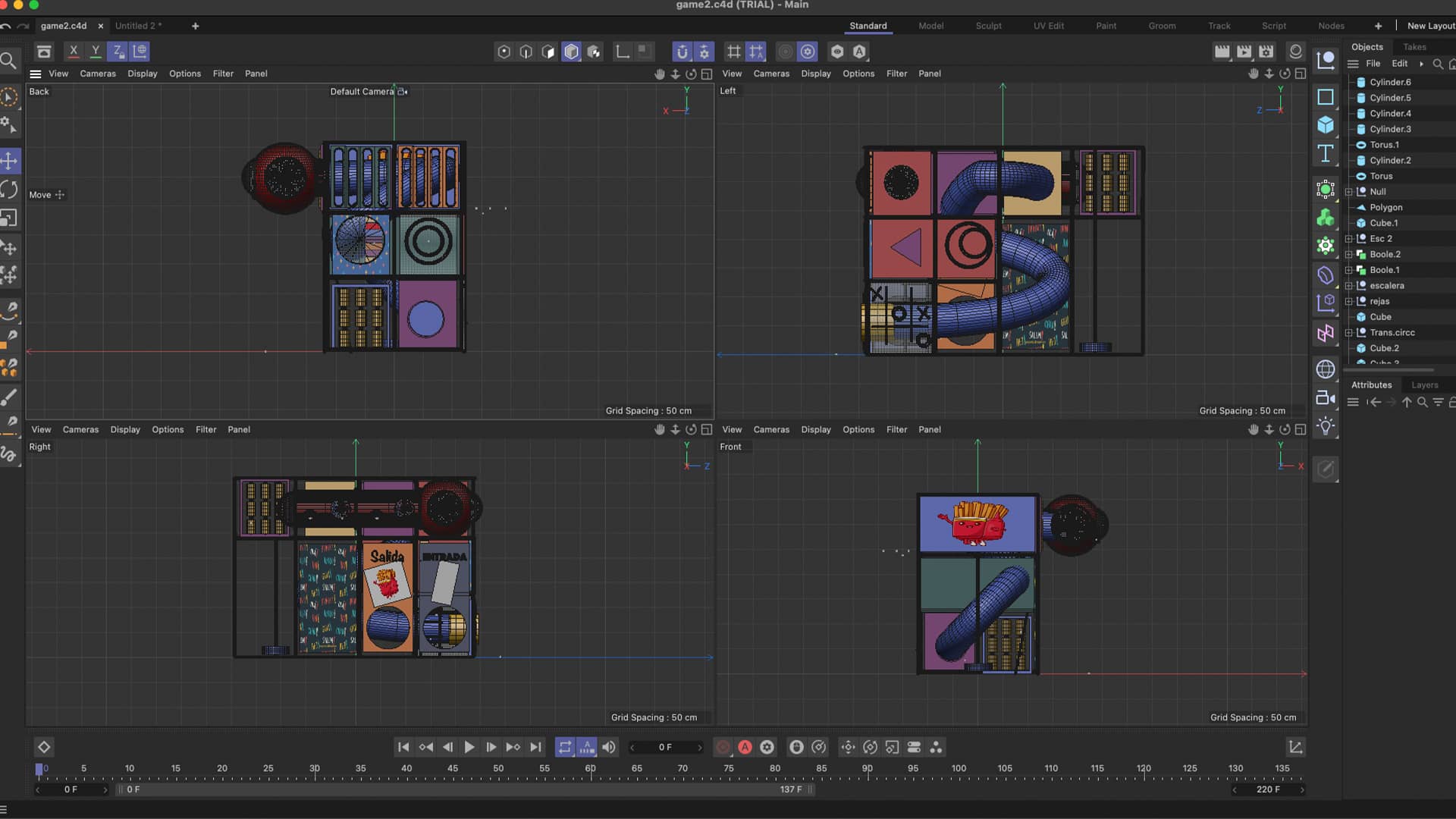Toggle the timeline sound speaker icon

[x=609, y=747]
